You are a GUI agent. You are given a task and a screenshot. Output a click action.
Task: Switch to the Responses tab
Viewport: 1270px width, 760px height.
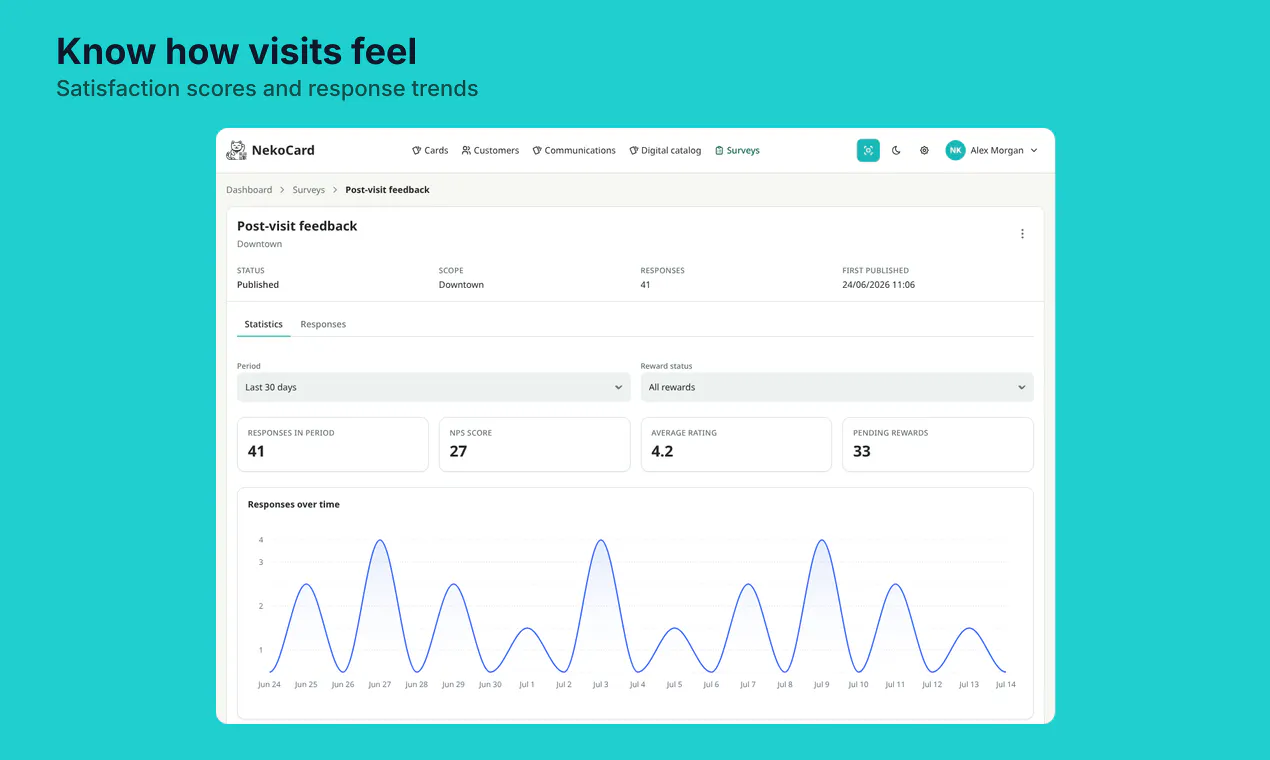[x=323, y=324]
